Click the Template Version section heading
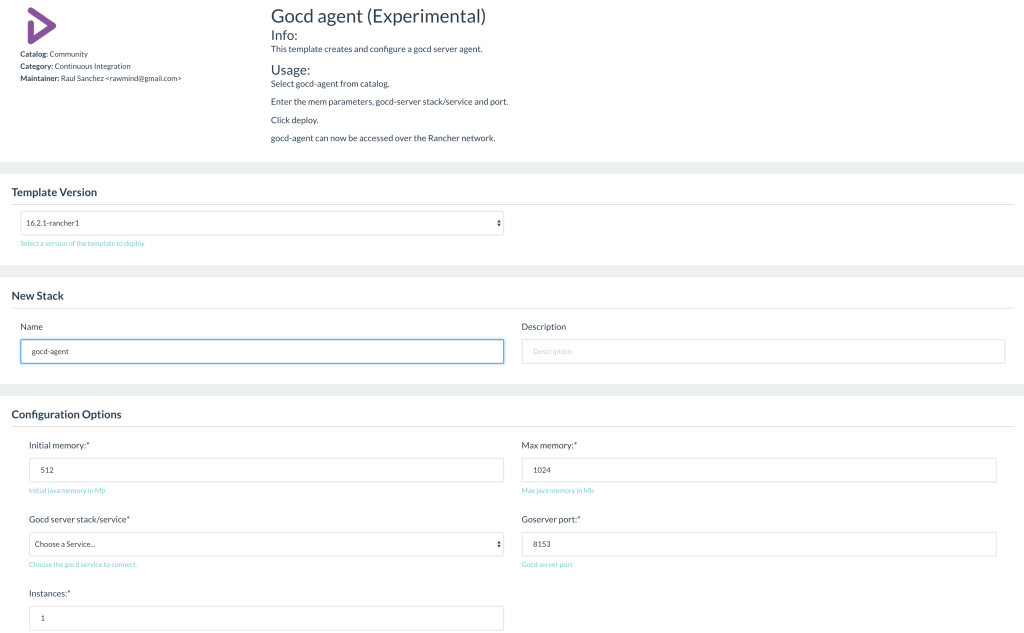The height and width of the screenshot is (633, 1024). (x=54, y=192)
